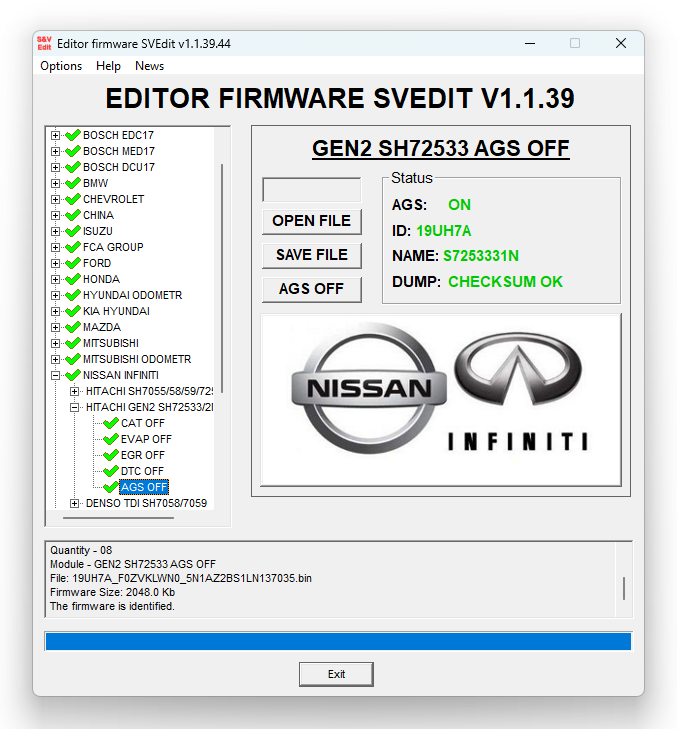
Task: Click the green checkmark beside HONDA
Action: (x=73, y=279)
